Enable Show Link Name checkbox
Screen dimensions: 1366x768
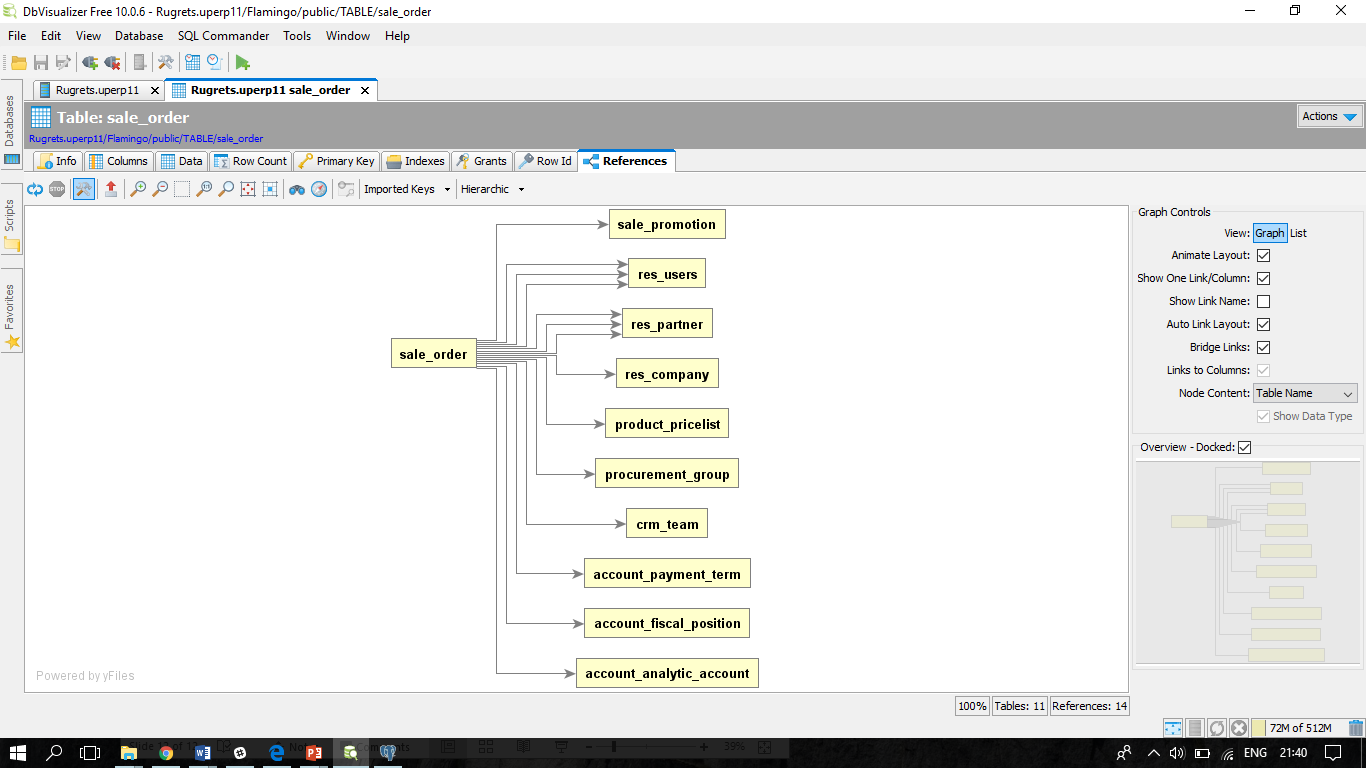point(1264,302)
